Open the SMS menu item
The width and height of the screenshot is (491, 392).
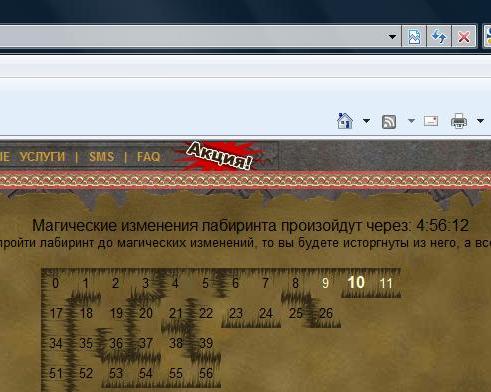point(102,157)
